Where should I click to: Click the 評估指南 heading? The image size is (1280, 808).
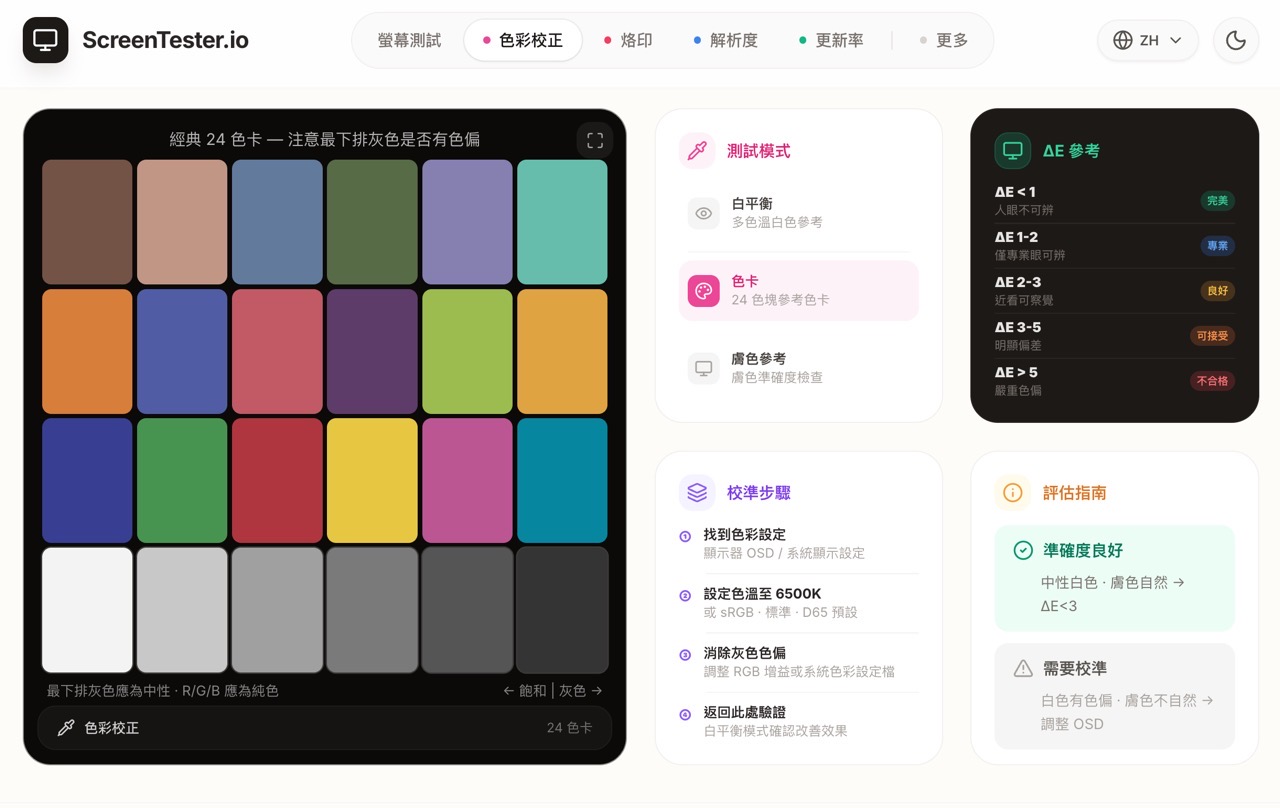1074,493
